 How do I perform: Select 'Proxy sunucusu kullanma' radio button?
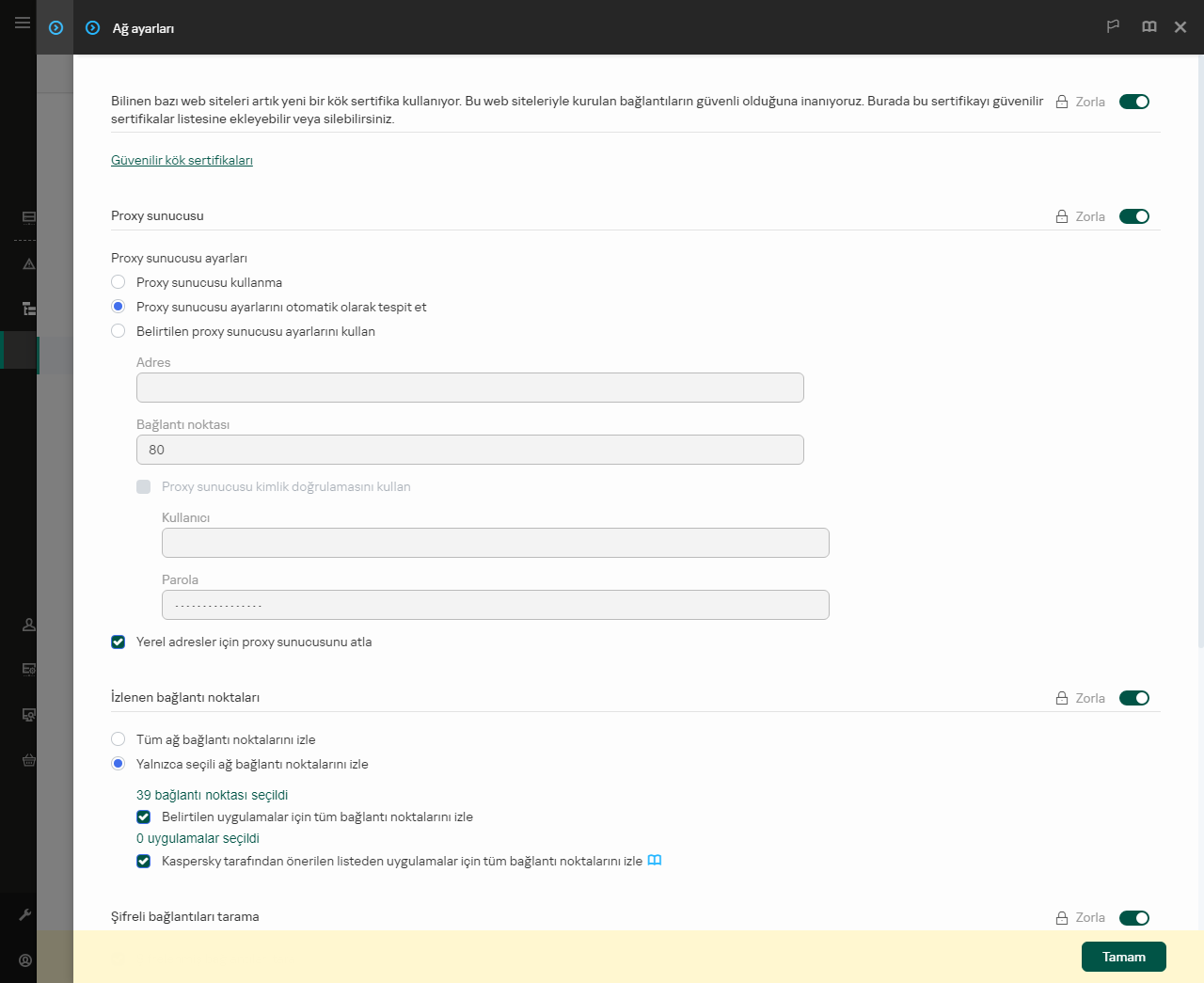click(x=119, y=282)
